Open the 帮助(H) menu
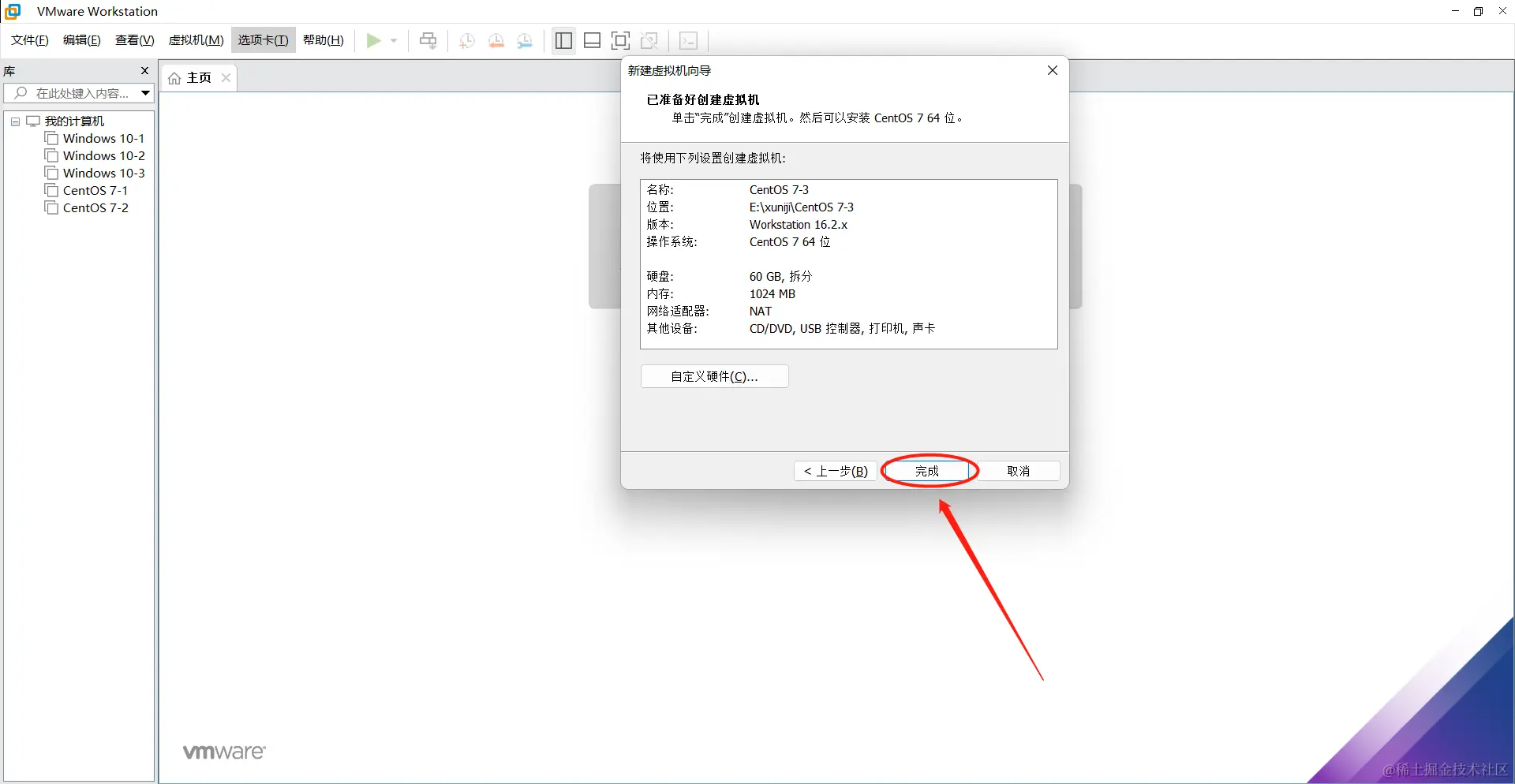 click(324, 40)
